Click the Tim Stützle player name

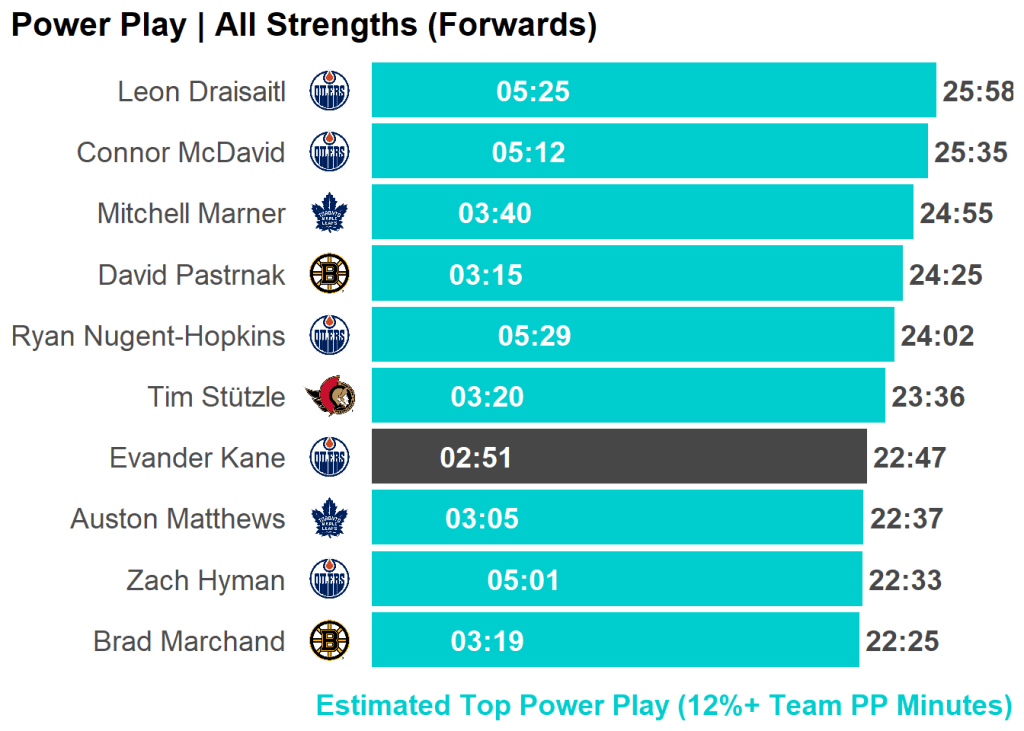point(216,397)
